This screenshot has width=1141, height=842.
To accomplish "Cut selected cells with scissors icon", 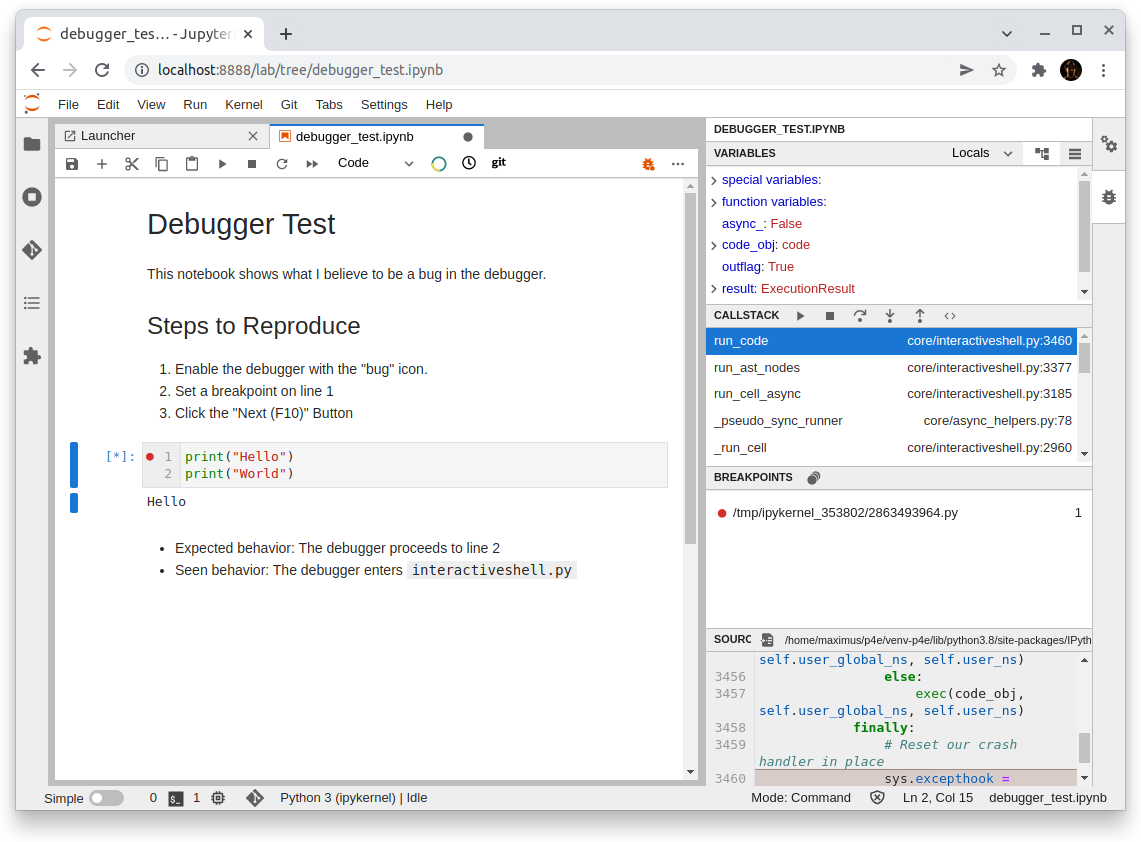I will point(132,164).
